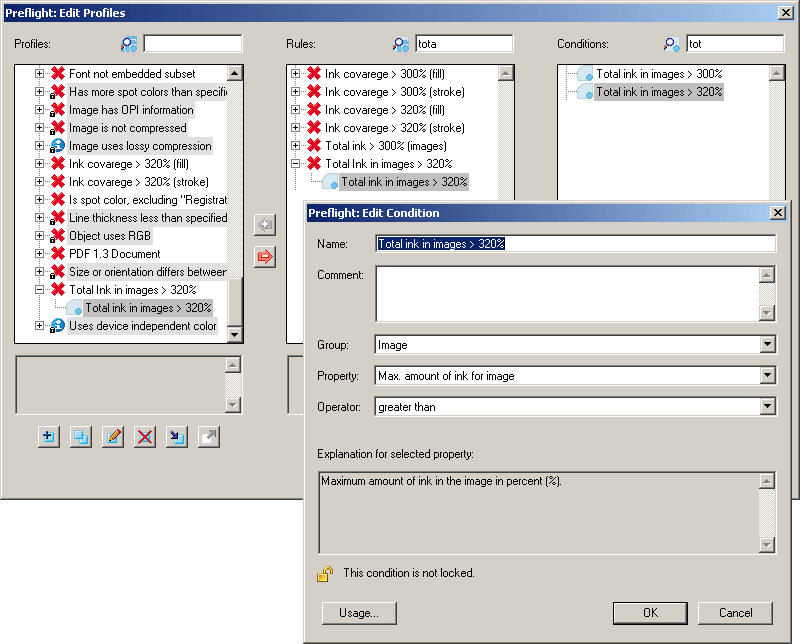Click the Import profile arrow icon

click(x=177, y=437)
